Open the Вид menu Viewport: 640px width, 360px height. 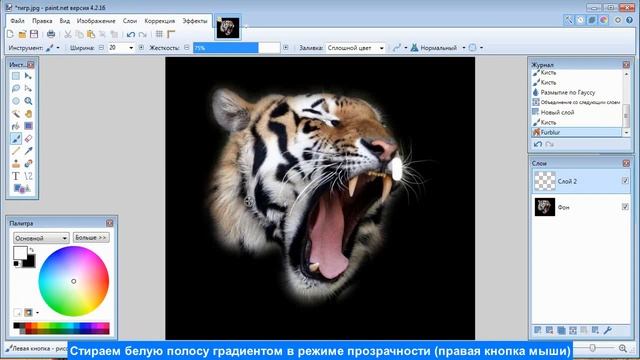(x=64, y=21)
